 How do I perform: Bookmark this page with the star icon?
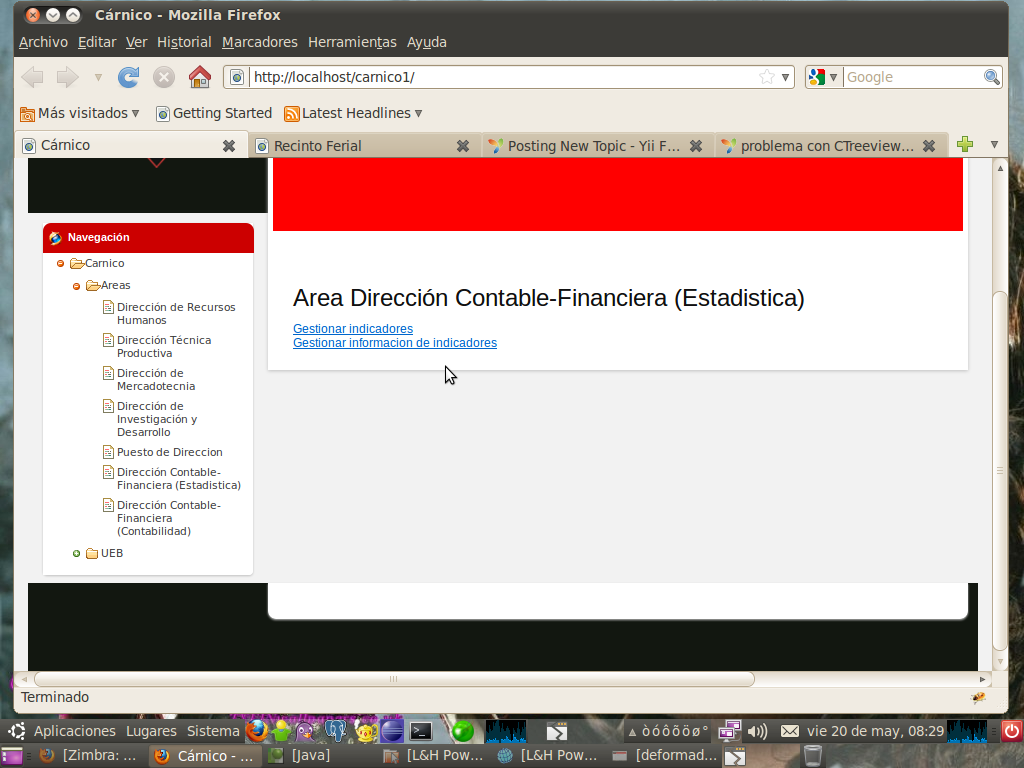pos(766,77)
